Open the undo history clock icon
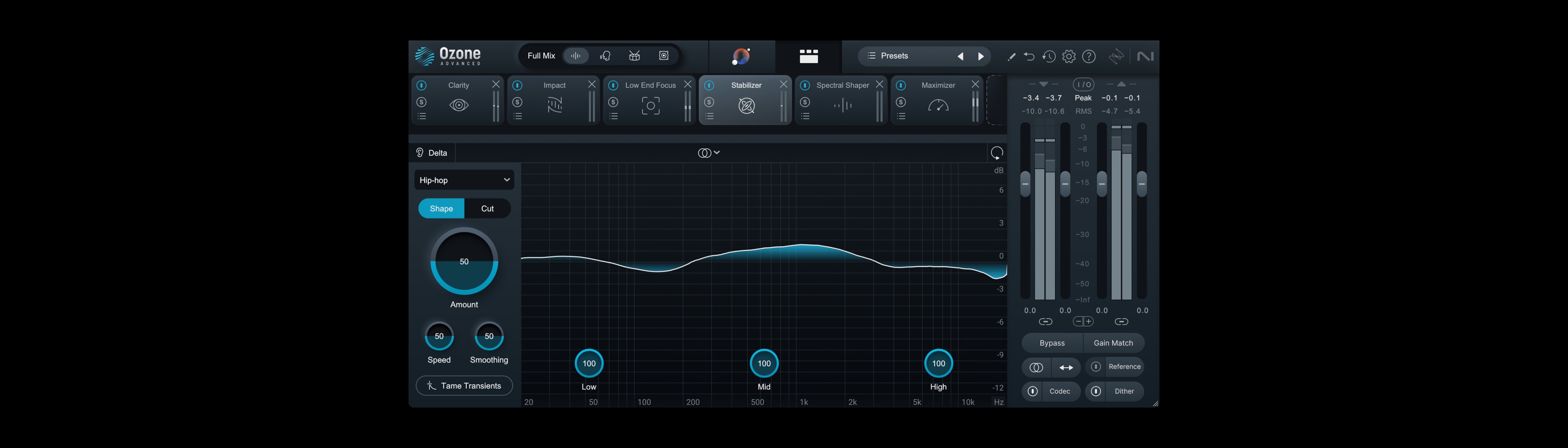The width and height of the screenshot is (1568, 448). pyautogui.click(x=1049, y=57)
